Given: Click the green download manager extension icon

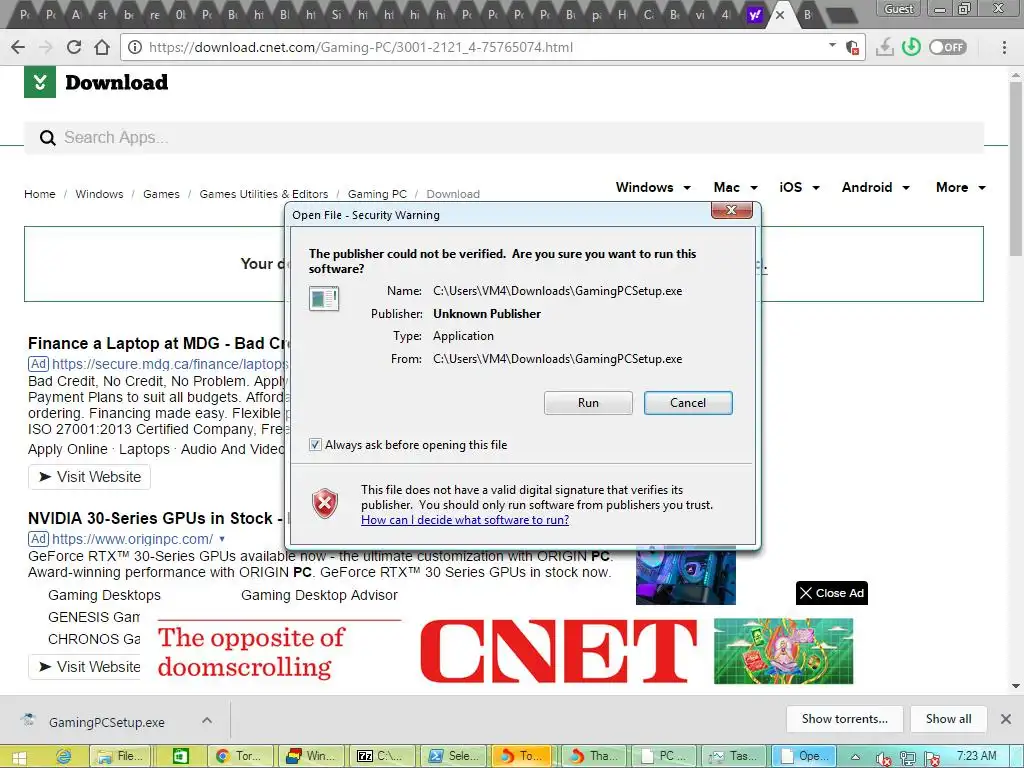Looking at the screenshot, I should click(911, 47).
